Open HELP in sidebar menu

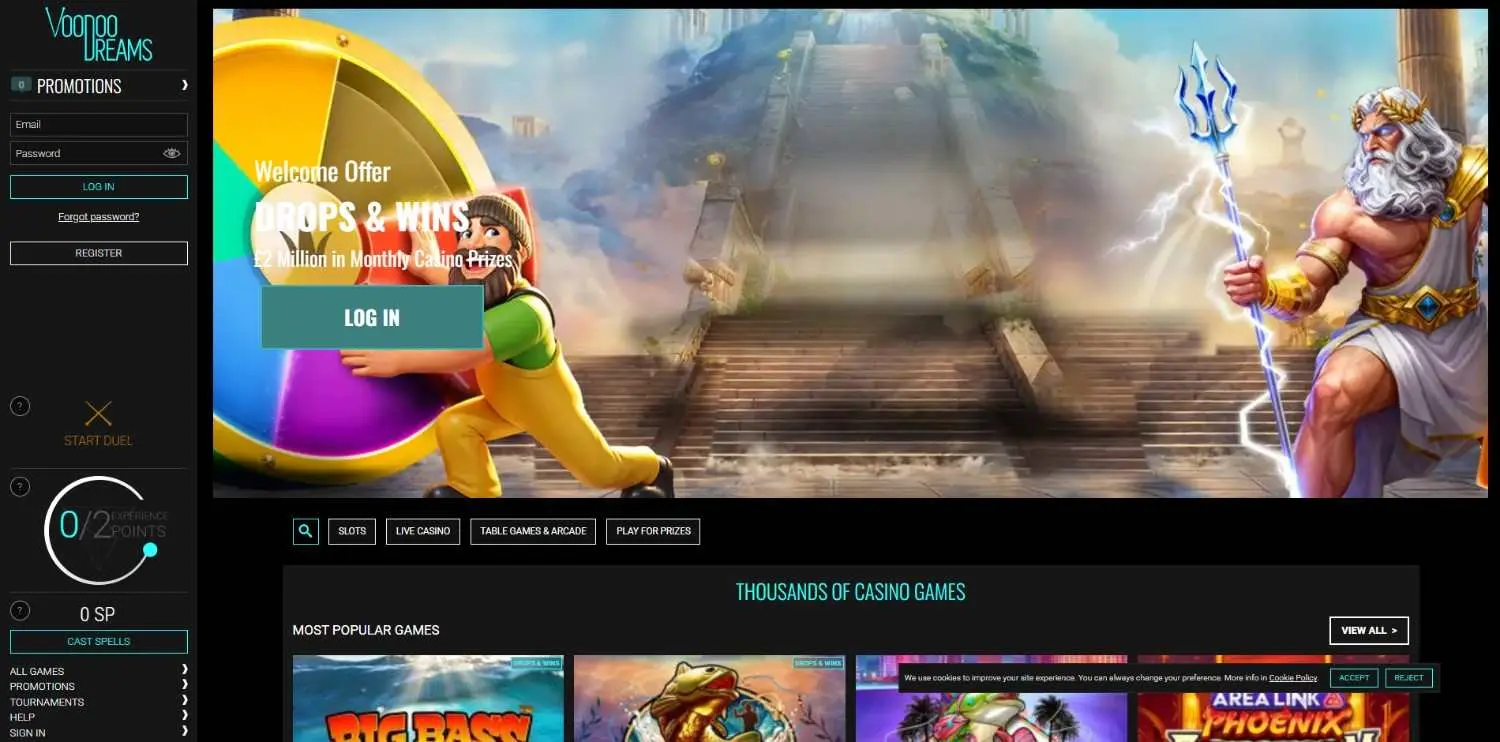coord(22,717)
